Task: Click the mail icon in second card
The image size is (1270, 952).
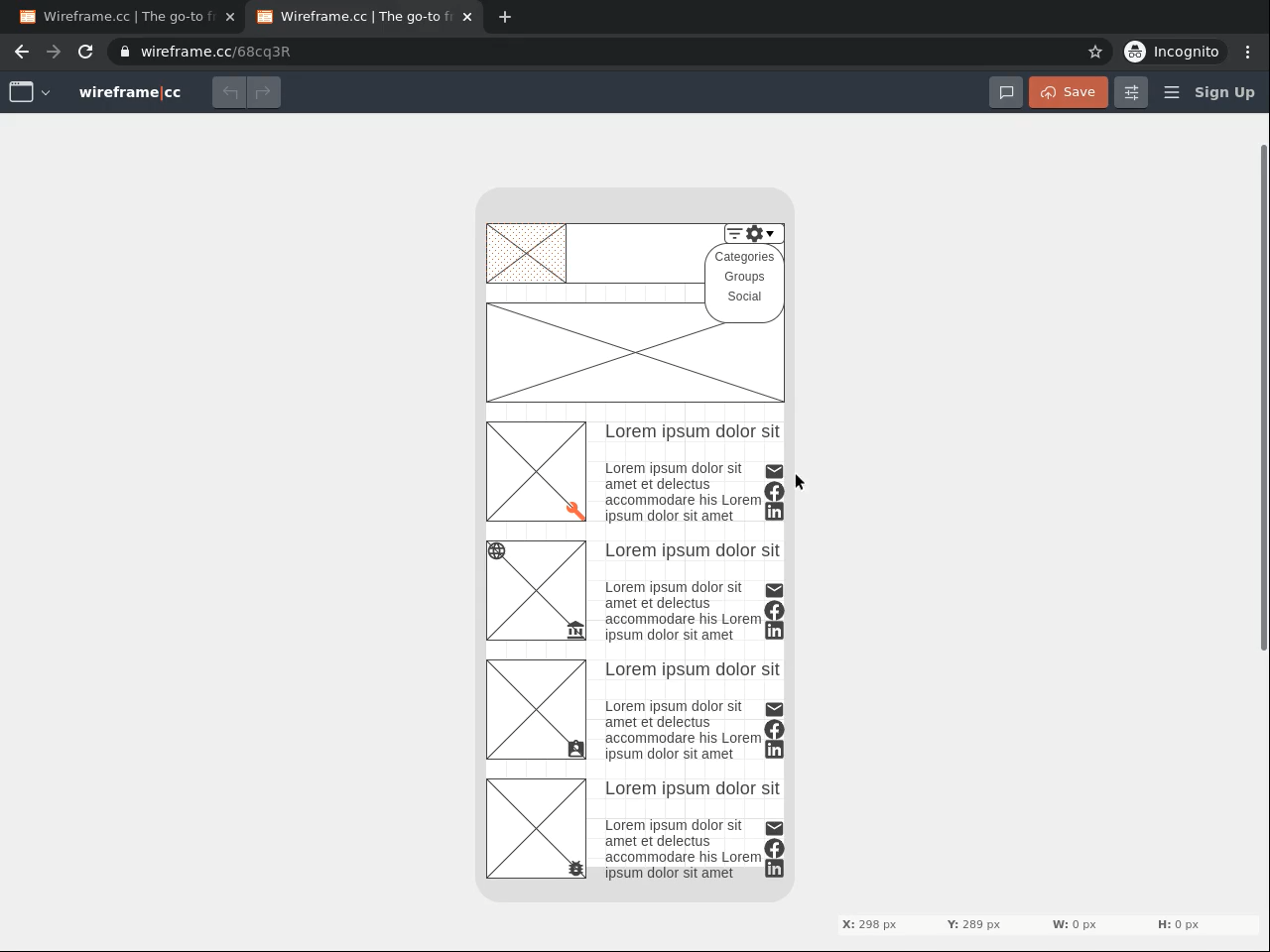Action: point(774,590)
